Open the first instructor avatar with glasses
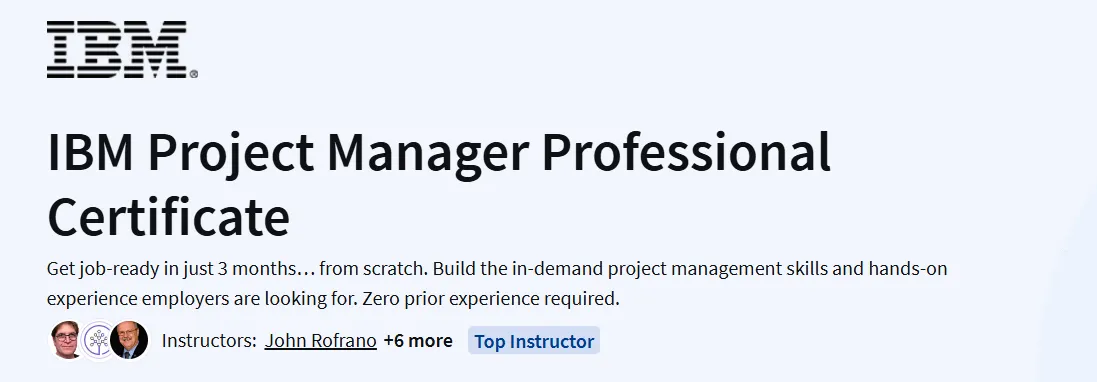The image size is (1097, 382). 66,341
